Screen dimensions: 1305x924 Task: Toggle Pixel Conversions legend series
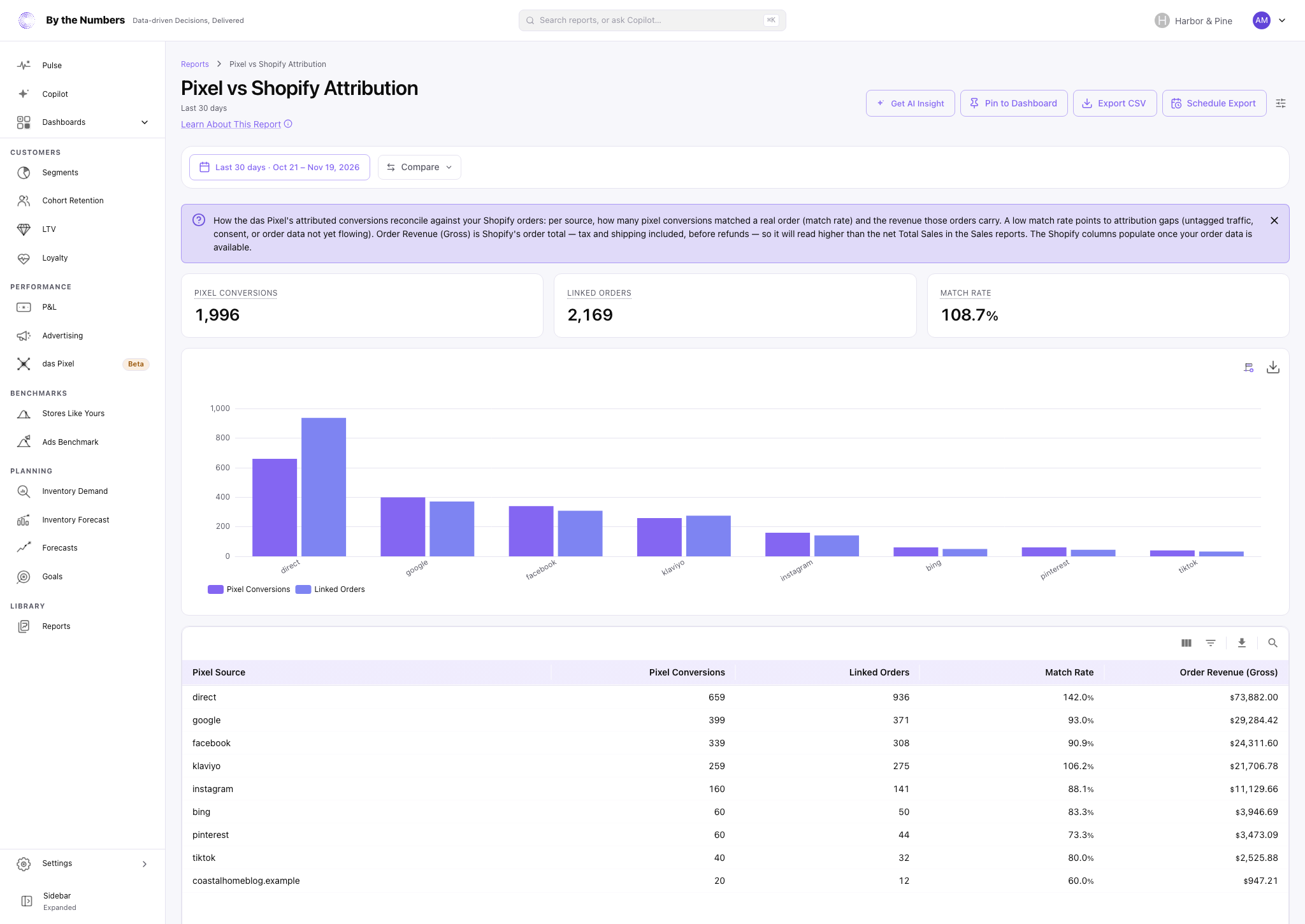[x=249, y=589]
